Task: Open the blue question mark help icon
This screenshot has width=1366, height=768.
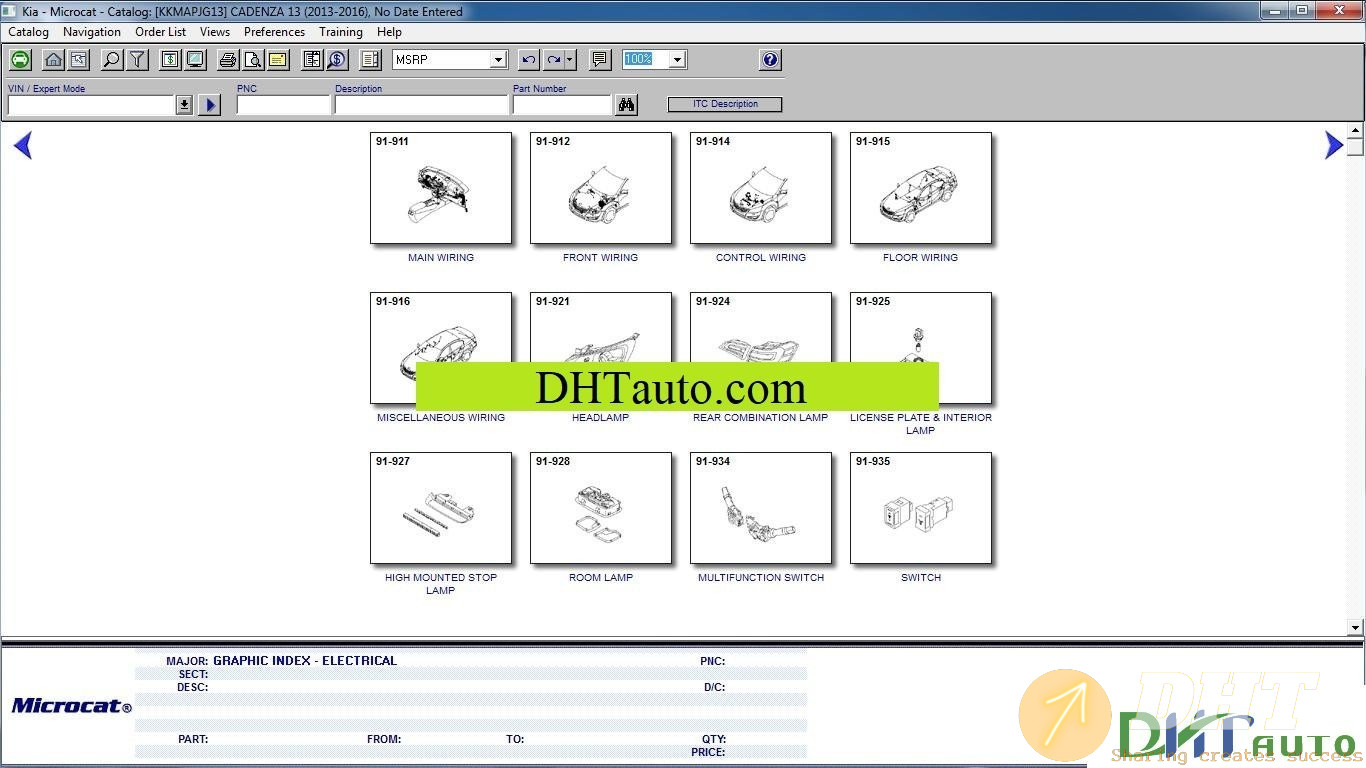Action: tap(770, 60)
